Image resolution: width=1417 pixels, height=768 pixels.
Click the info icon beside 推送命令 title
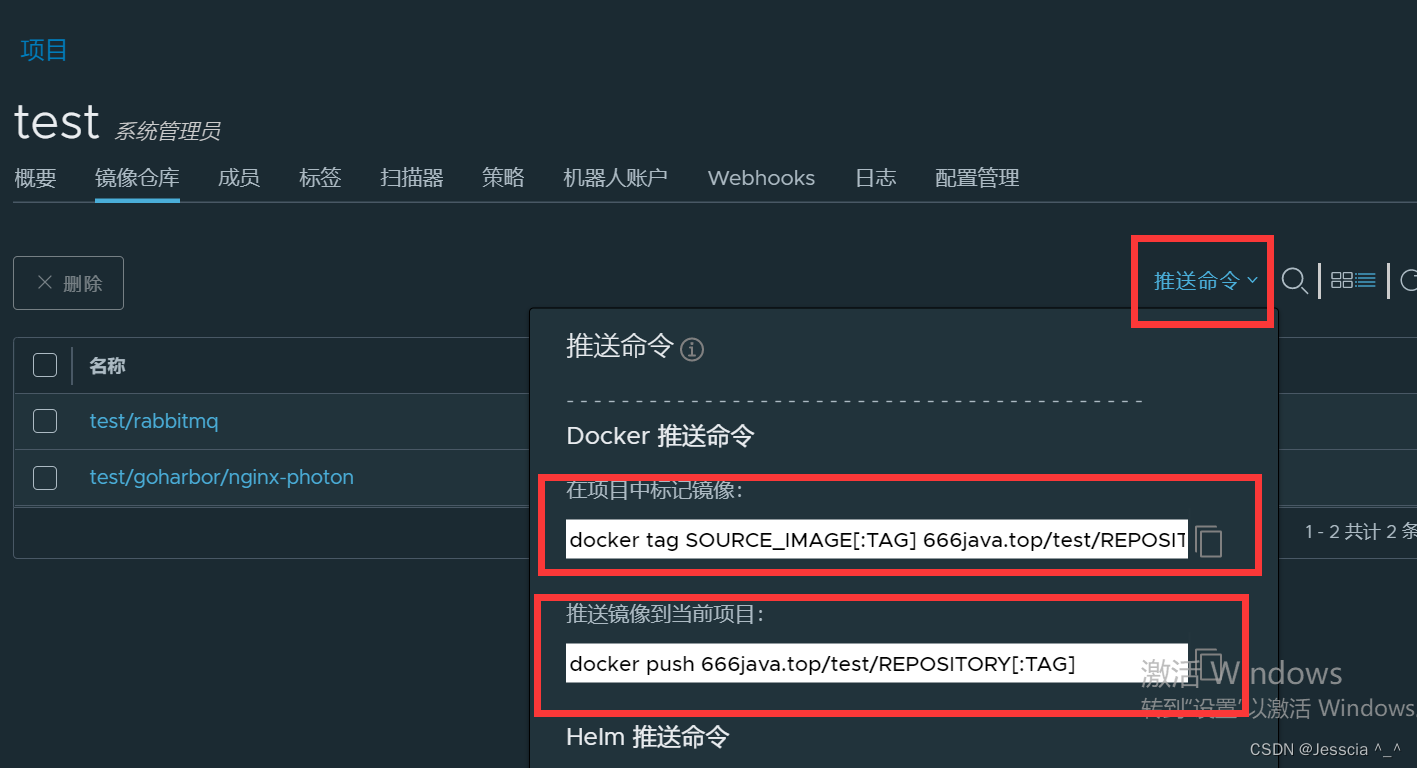click(692, 349)
